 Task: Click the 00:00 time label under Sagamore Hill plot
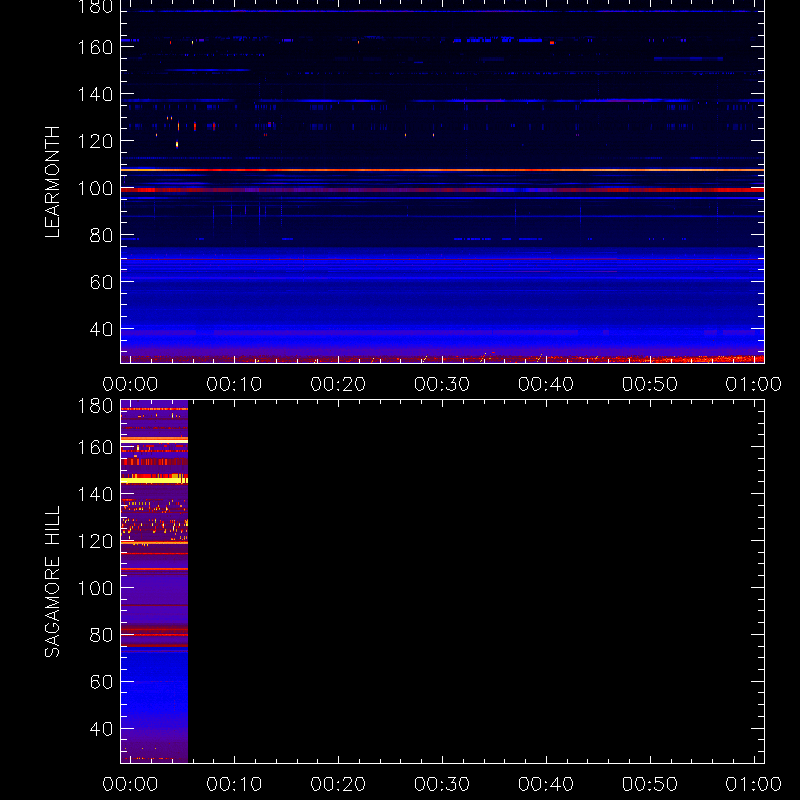coord(130,784)
